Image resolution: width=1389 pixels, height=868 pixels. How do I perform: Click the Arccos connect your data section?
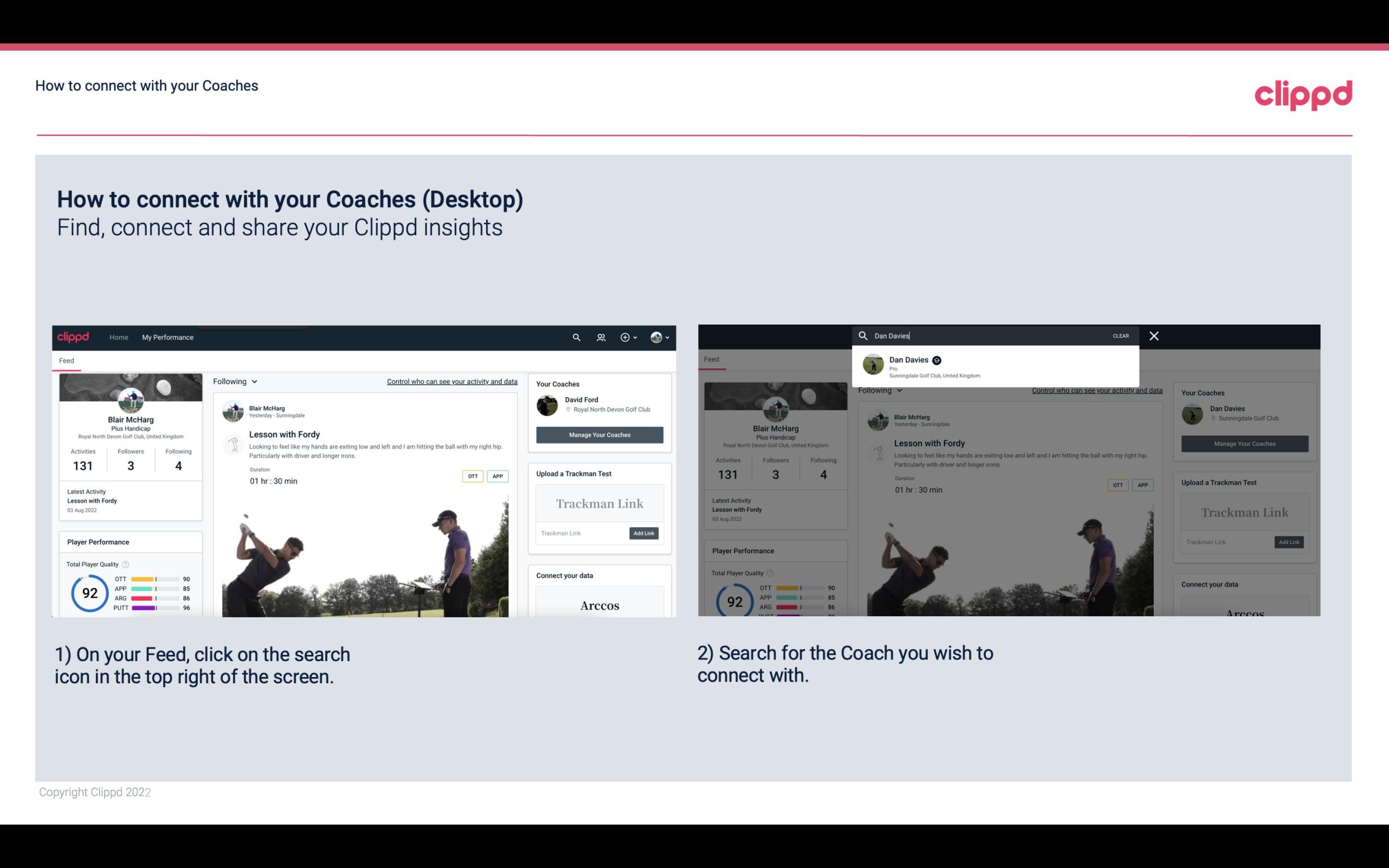(599, 605)
